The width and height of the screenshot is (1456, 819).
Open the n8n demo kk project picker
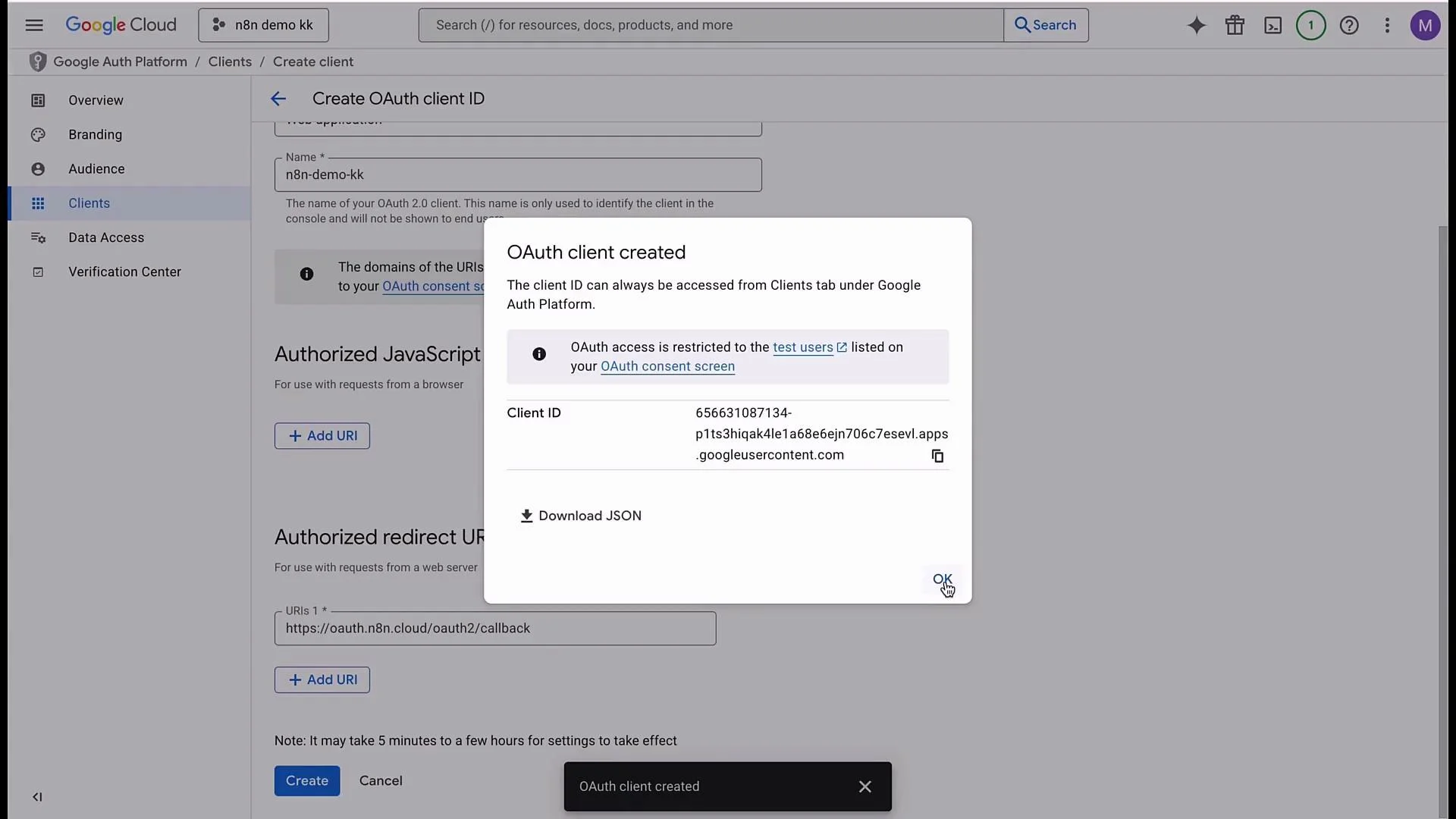point(263,25)
